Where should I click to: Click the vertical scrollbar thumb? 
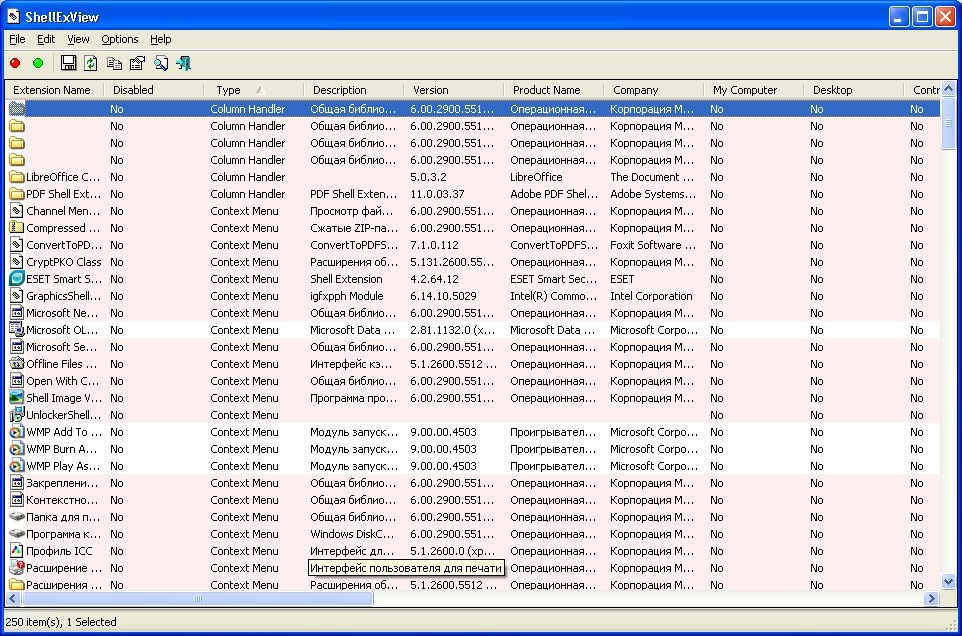949,123
